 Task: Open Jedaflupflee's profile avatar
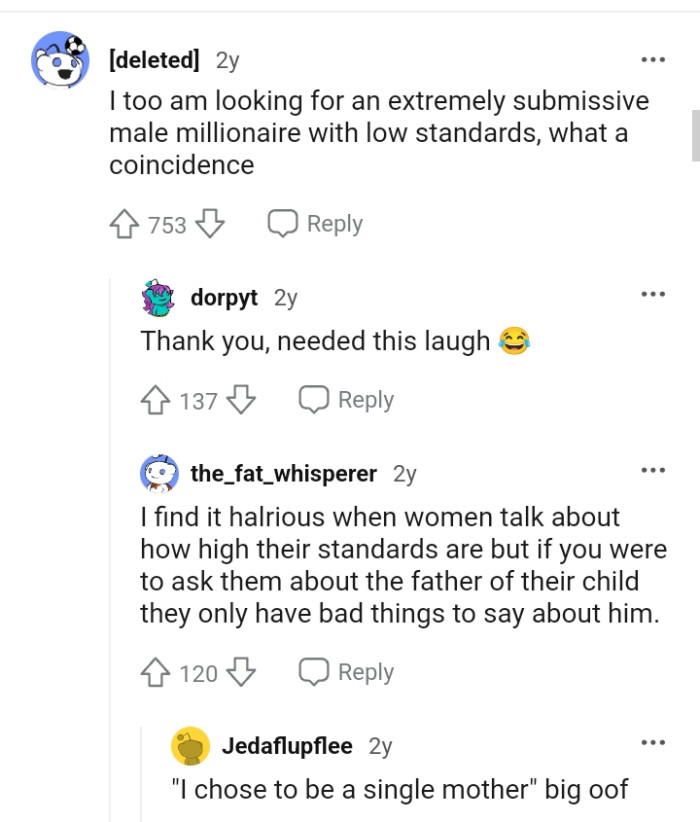click(190, 746)
